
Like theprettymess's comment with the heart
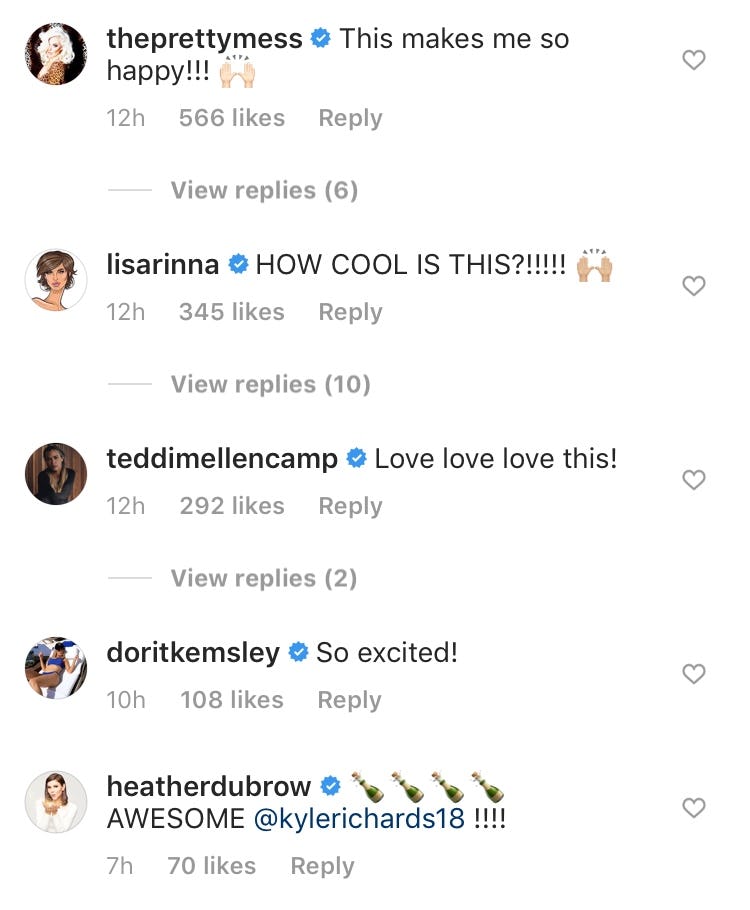pyautogui.click(x=693, y=61)
